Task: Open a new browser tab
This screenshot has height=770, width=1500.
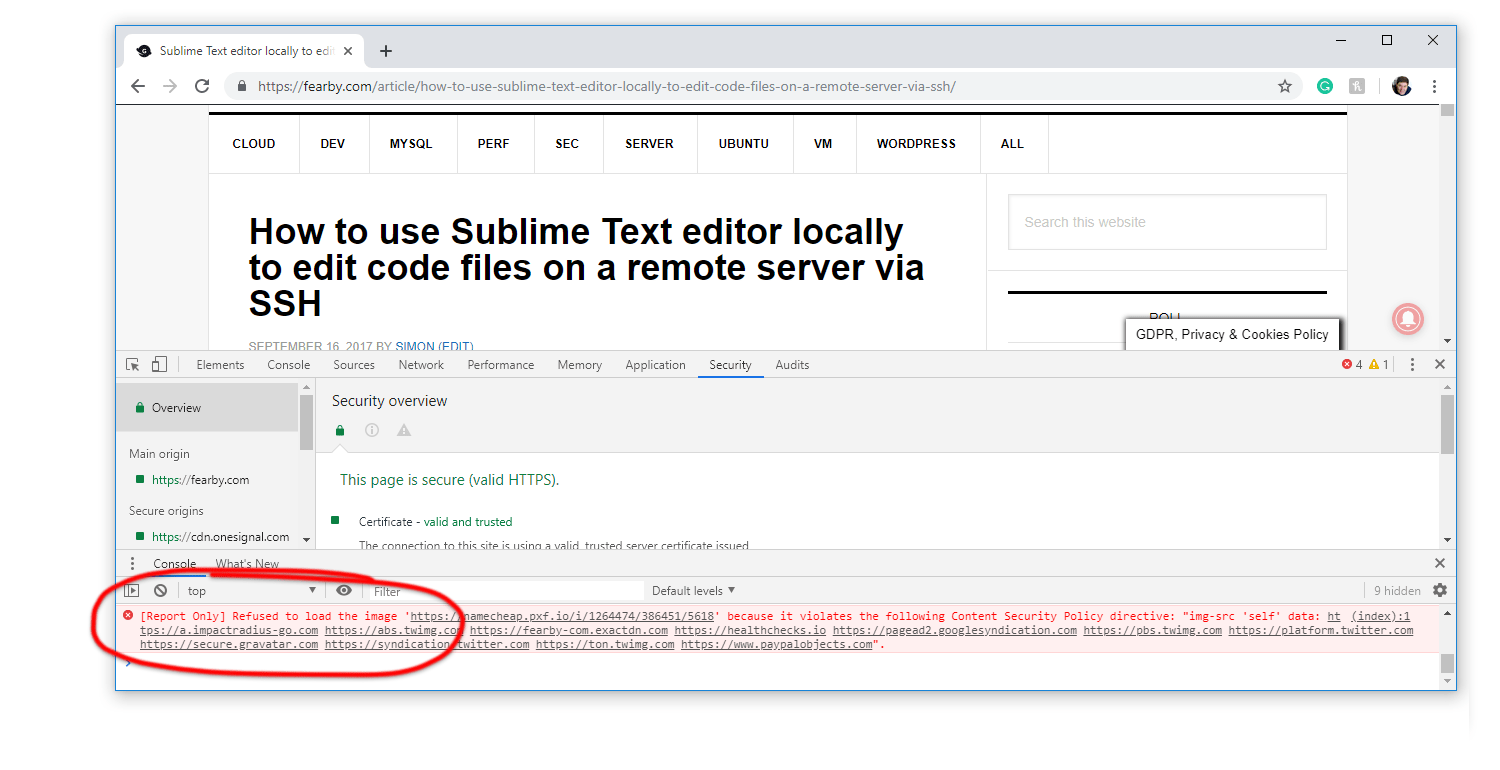Action: pyautogui.click(x=386, y=51)
